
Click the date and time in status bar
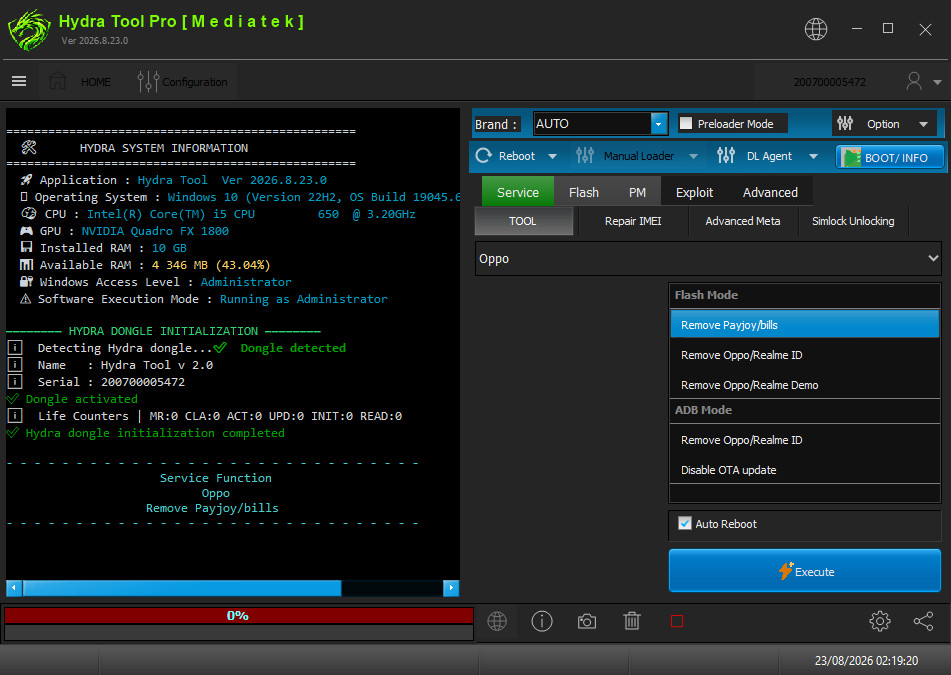tap(866, 660)
